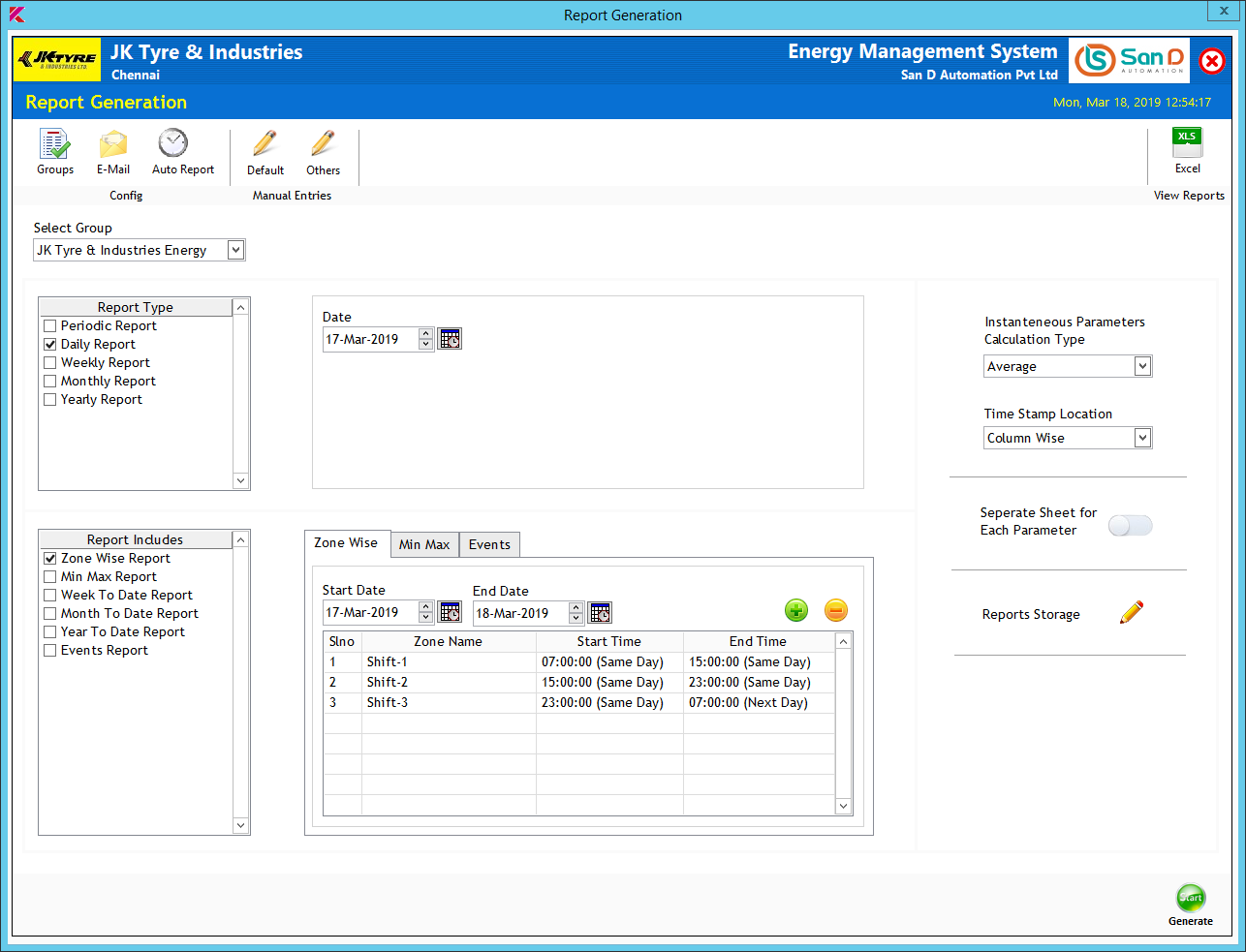Screen dimensions: 1246x952
Task: Uncheck the Zone Wise Report checkbox
Action: pos(50,559)
